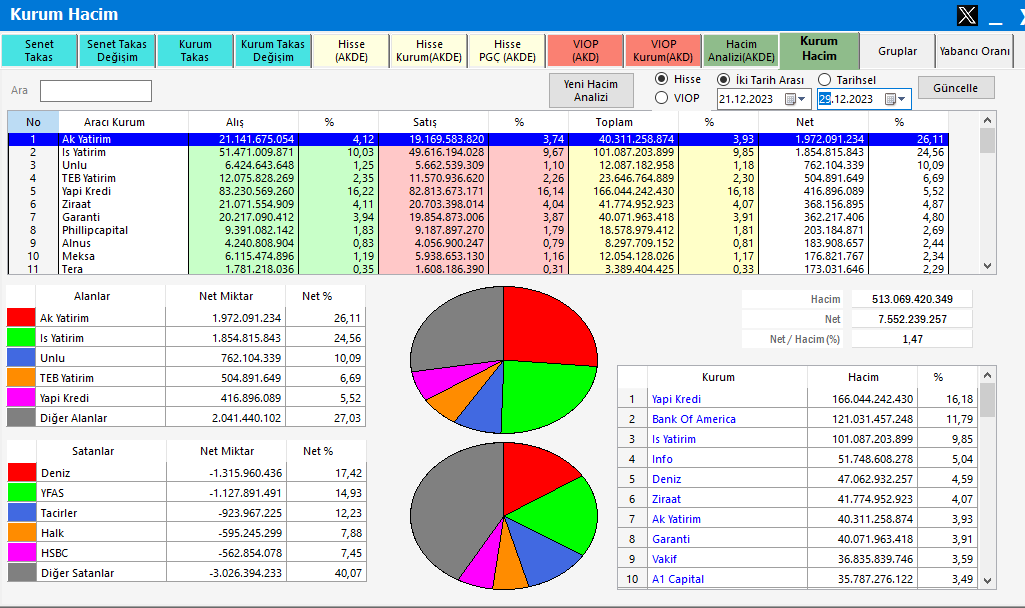Click the orange swatch beside TEB Yatirim
Viewport: 1025px width, 608px height.
click(x=21, y=378)
